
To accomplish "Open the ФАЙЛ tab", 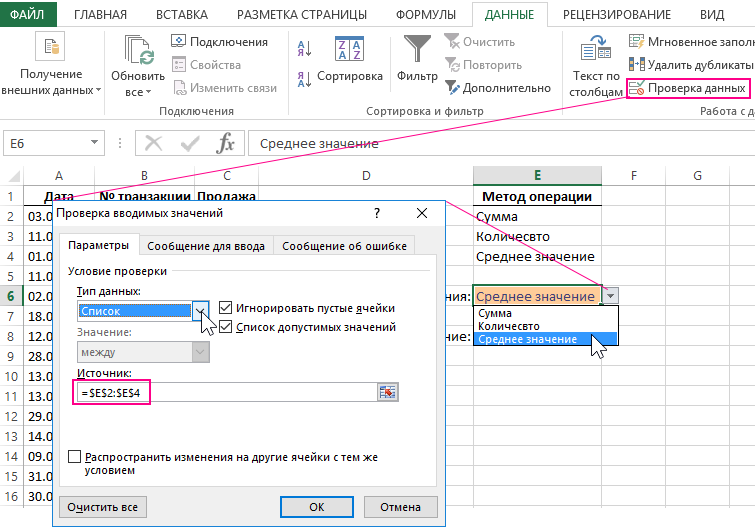I will (27, 14).
